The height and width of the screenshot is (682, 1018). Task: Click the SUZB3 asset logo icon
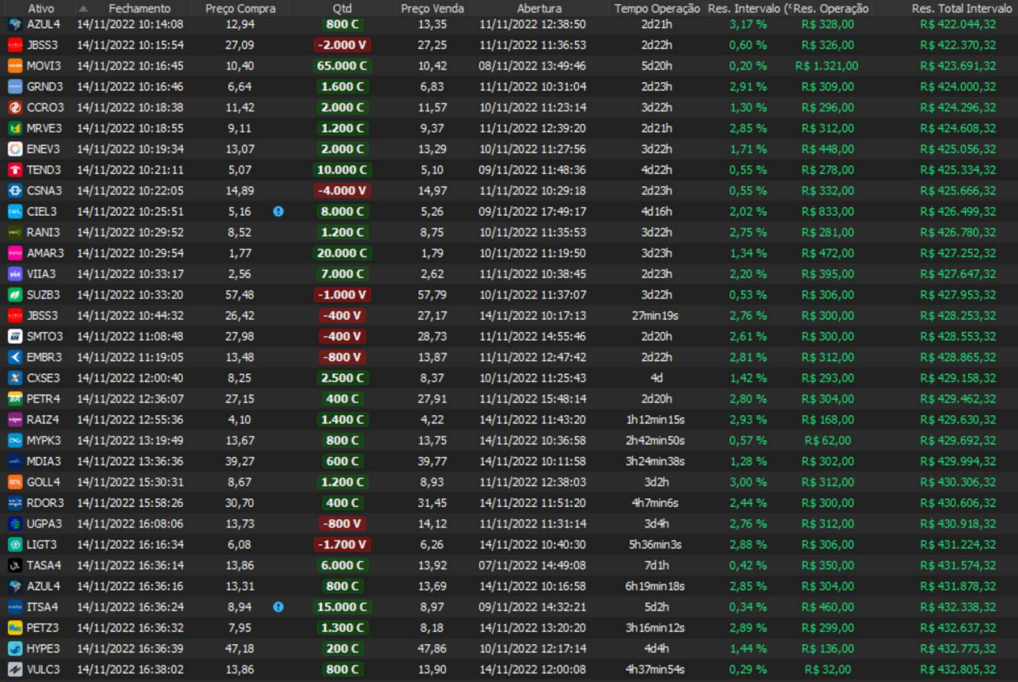tap(15, 295)
